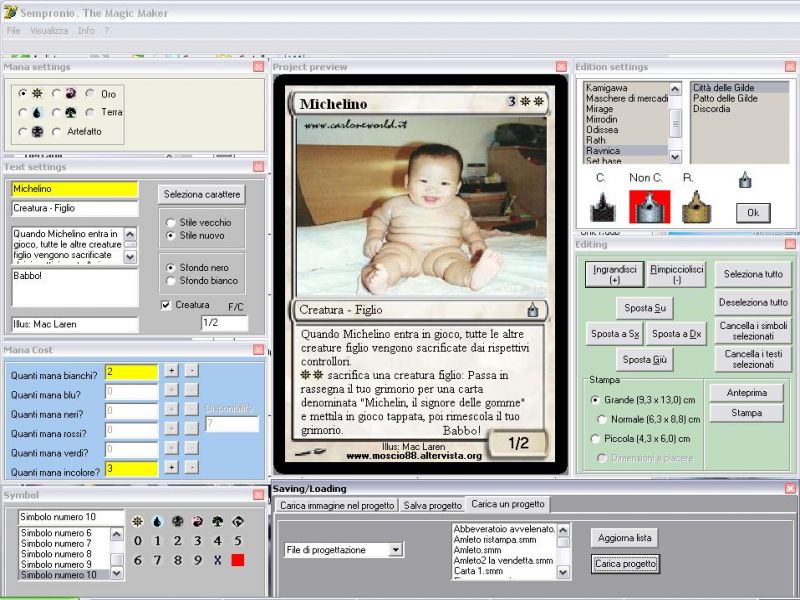800x600 pixels.
Task: Pick the number 3 mana symbol
Action: tap(197, 541)
